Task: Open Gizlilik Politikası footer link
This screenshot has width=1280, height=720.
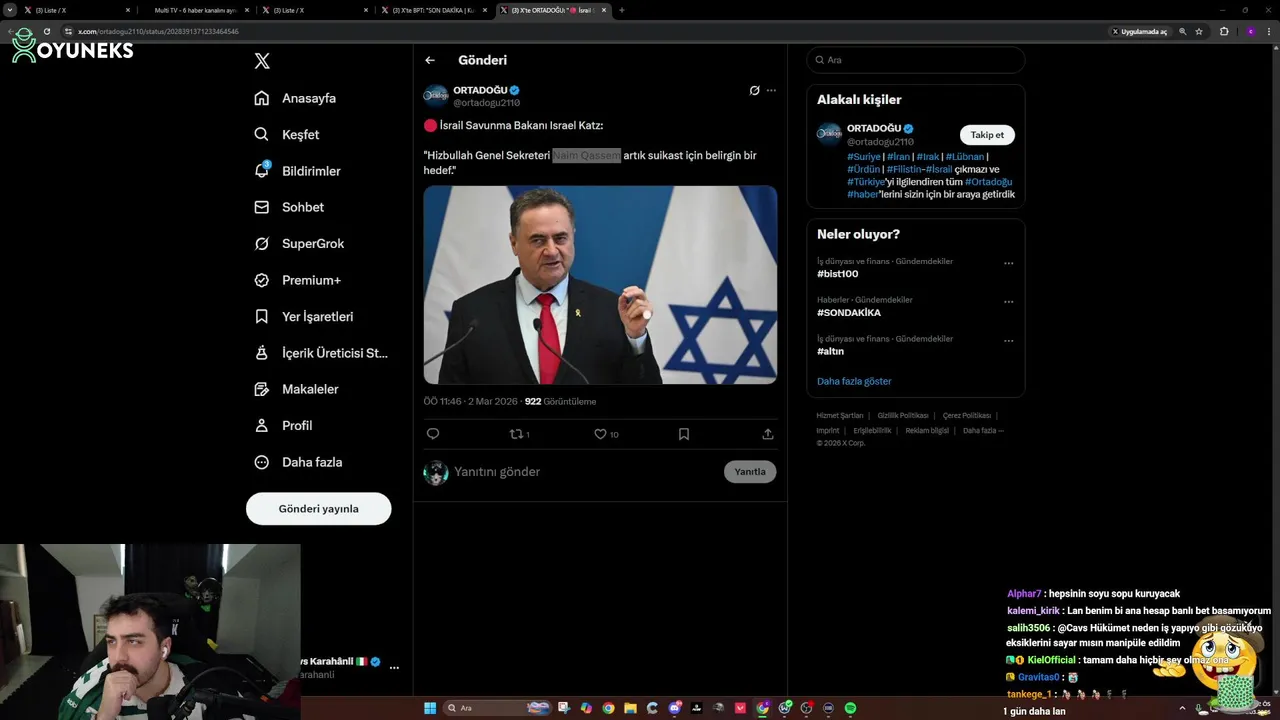Action: tap(903, 415)
